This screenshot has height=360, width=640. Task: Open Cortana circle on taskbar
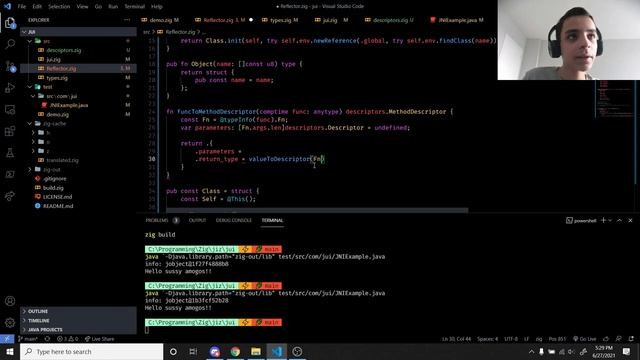[x=173, y=351]
